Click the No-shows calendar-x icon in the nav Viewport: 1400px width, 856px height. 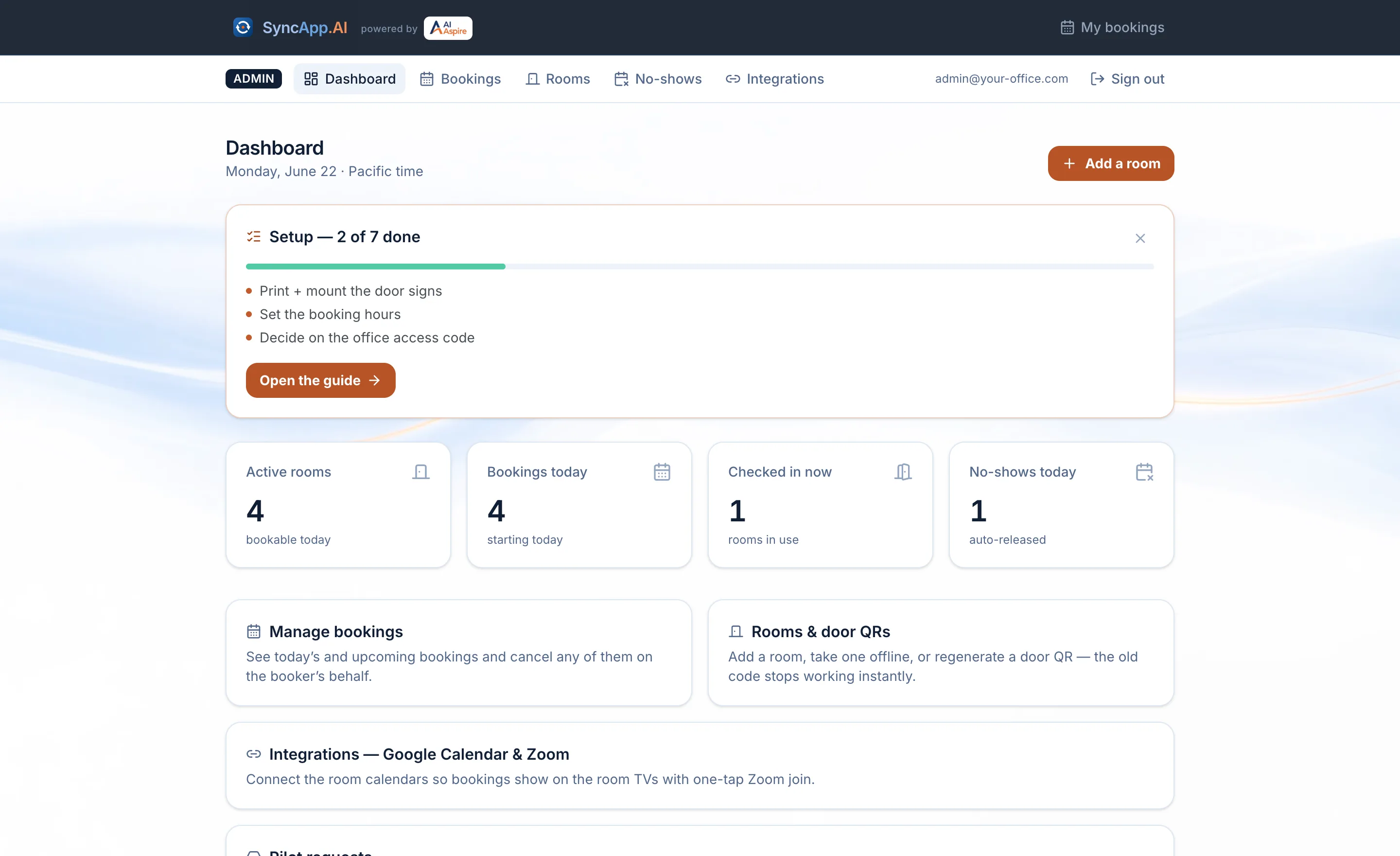pos(622,79)
